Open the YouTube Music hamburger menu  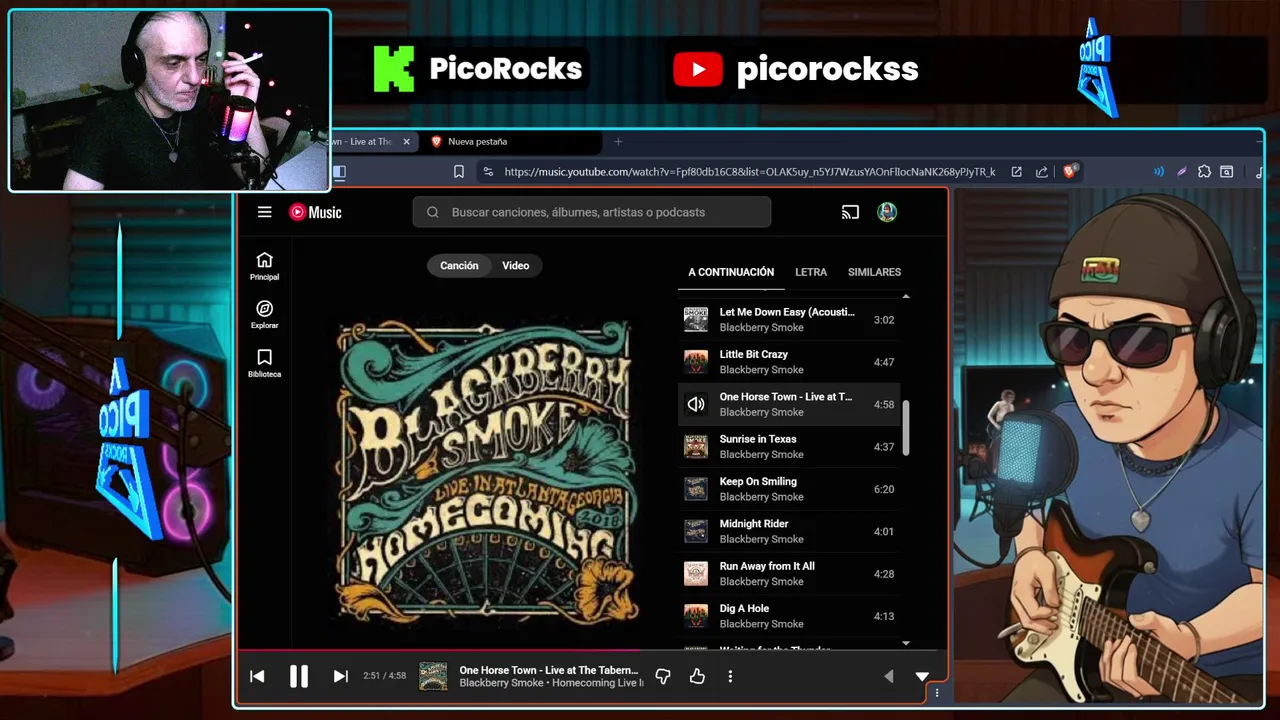click(x=264, y=212)
